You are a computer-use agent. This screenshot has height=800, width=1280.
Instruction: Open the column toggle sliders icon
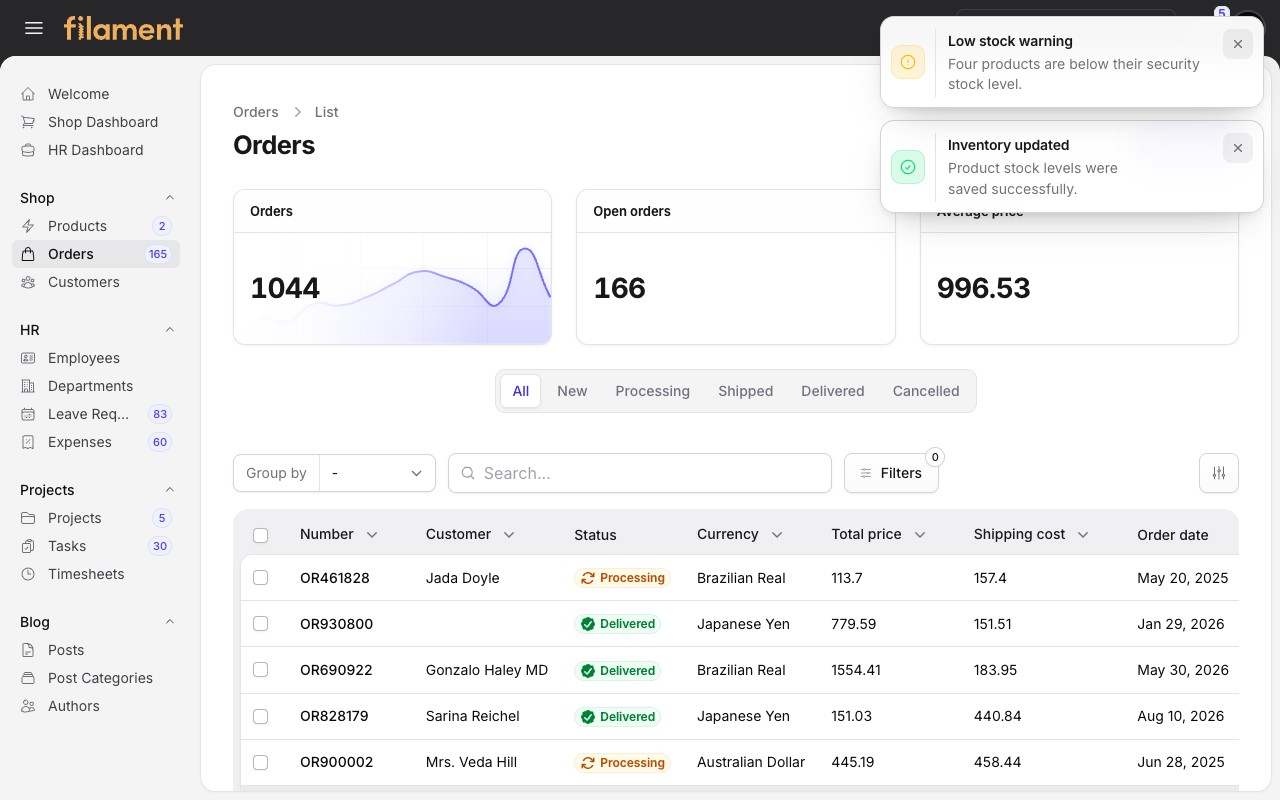coord(1219,473)
